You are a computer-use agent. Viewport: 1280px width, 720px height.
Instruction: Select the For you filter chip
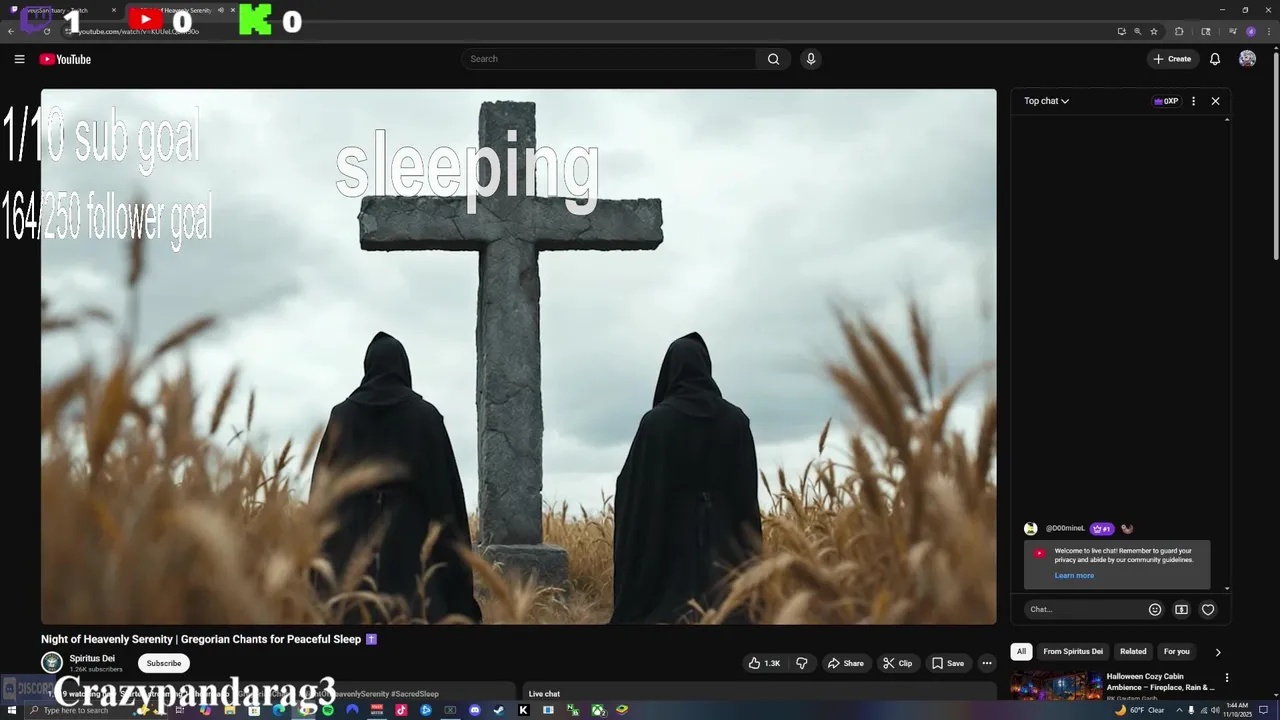1177,652
